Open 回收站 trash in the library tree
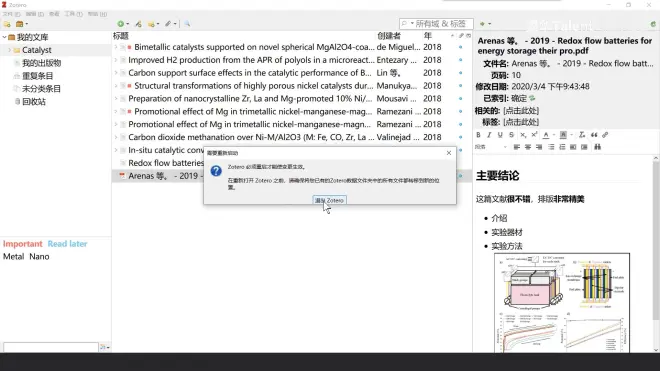The width and height of the screenshot is (660, 371). tap(34, 101)
